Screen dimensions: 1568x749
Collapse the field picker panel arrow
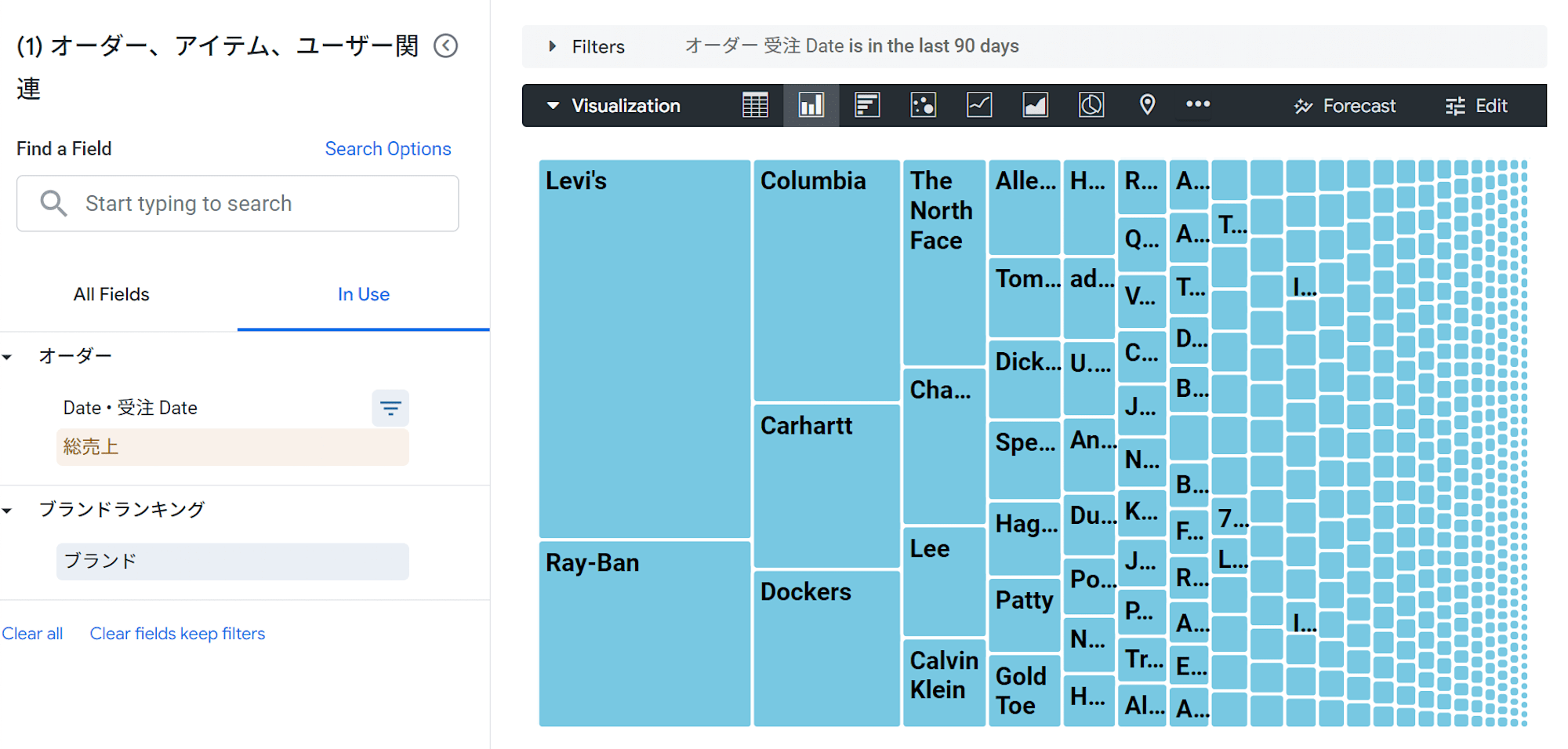[446, 45]
